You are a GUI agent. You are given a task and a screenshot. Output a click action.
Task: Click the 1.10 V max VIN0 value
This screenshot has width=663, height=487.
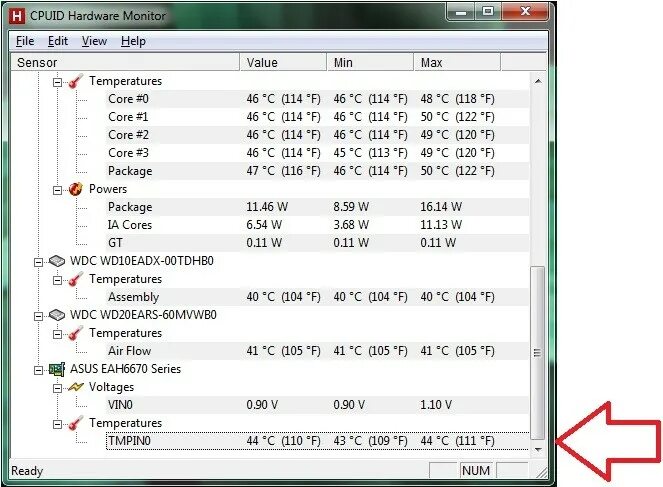point(436,405)
